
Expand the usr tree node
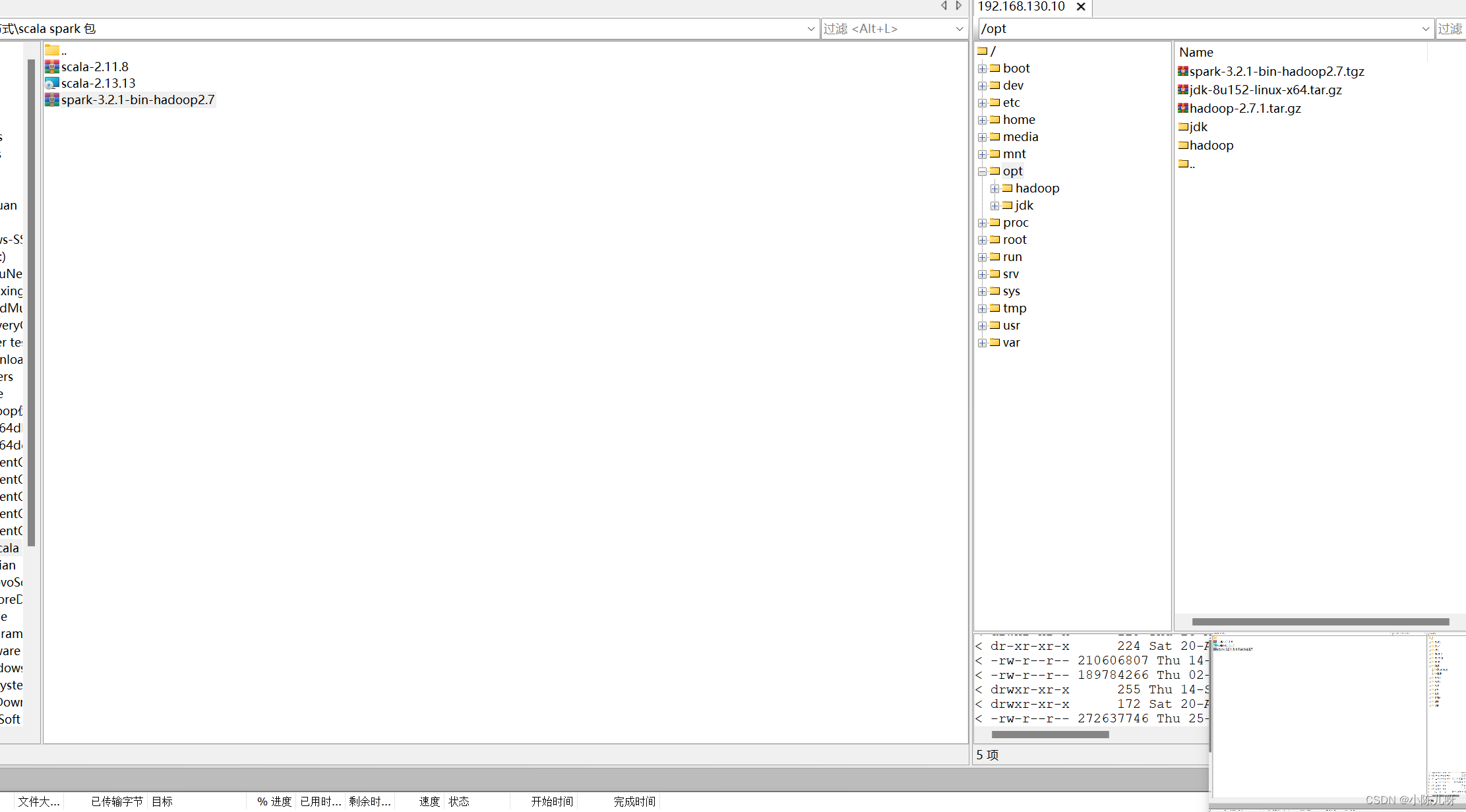pos(983,326)
